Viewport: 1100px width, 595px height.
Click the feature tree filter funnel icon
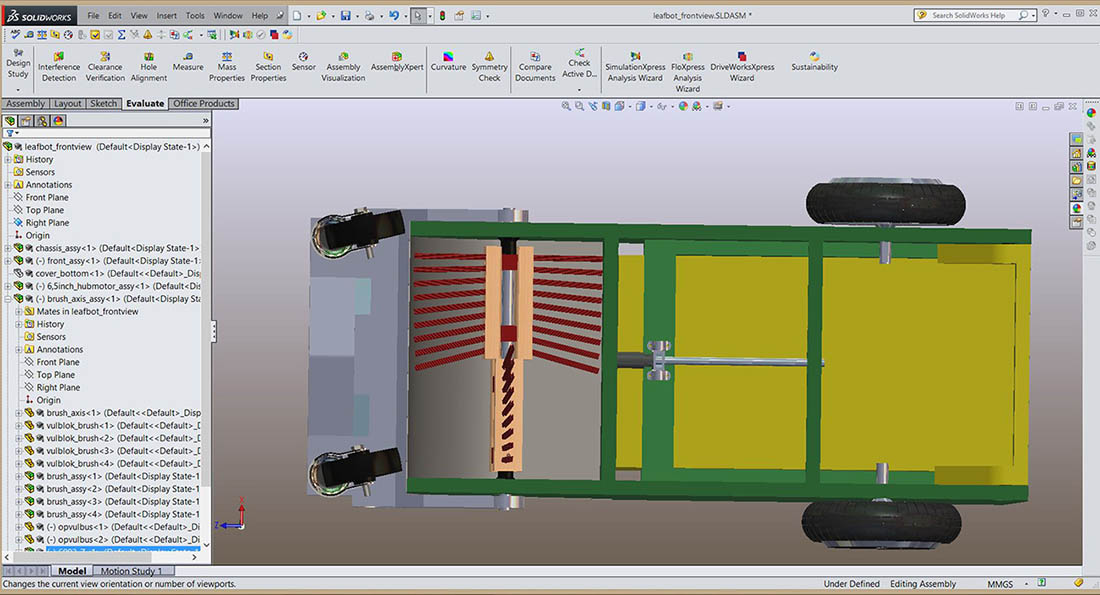click(x=10, y=133)
